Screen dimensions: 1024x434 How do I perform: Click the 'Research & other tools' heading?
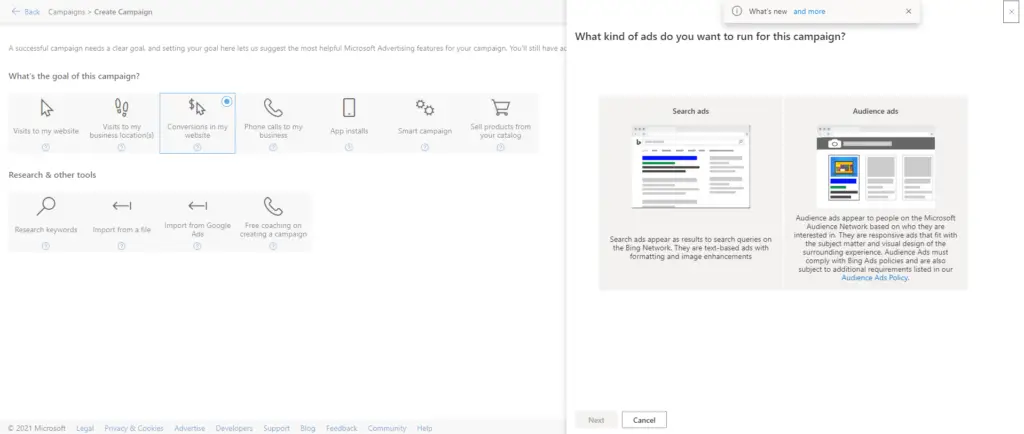[52, 175]
